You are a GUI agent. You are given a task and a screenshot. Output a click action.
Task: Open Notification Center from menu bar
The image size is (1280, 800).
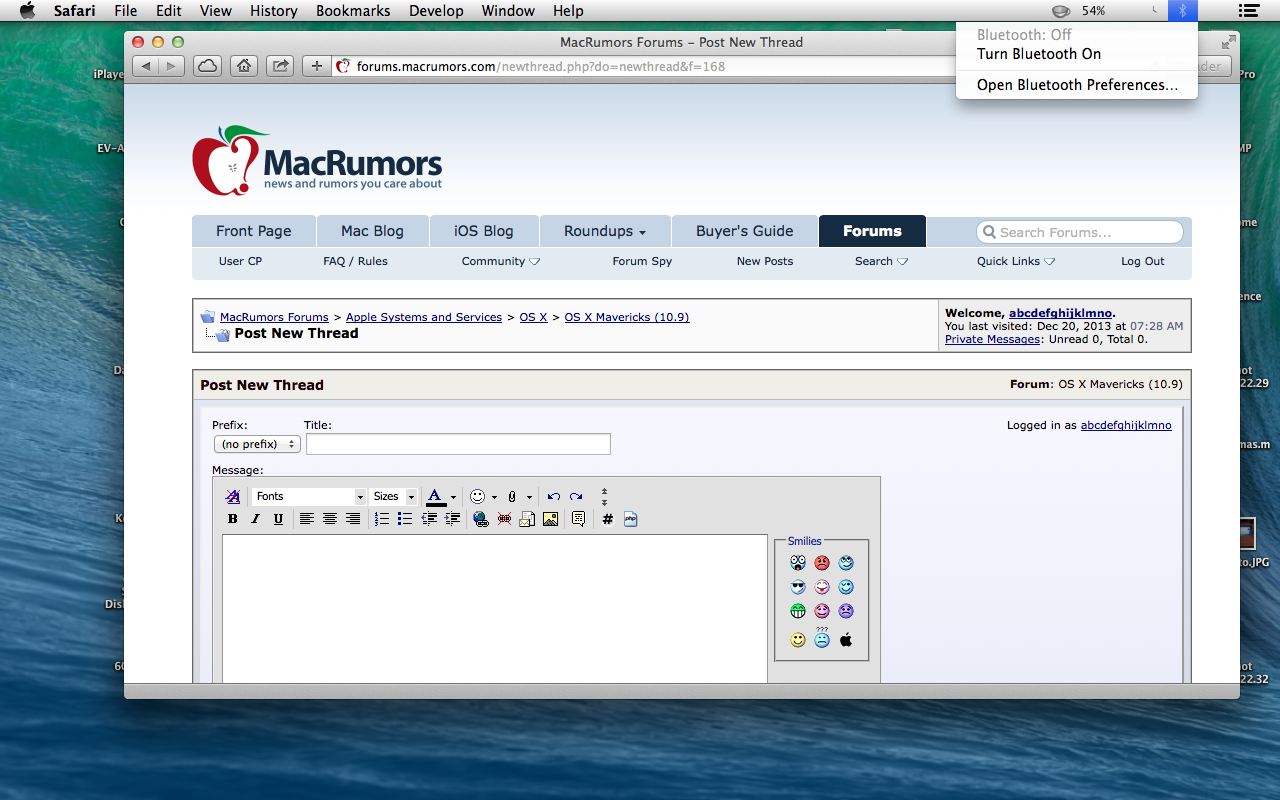(x=1248, y=11)
